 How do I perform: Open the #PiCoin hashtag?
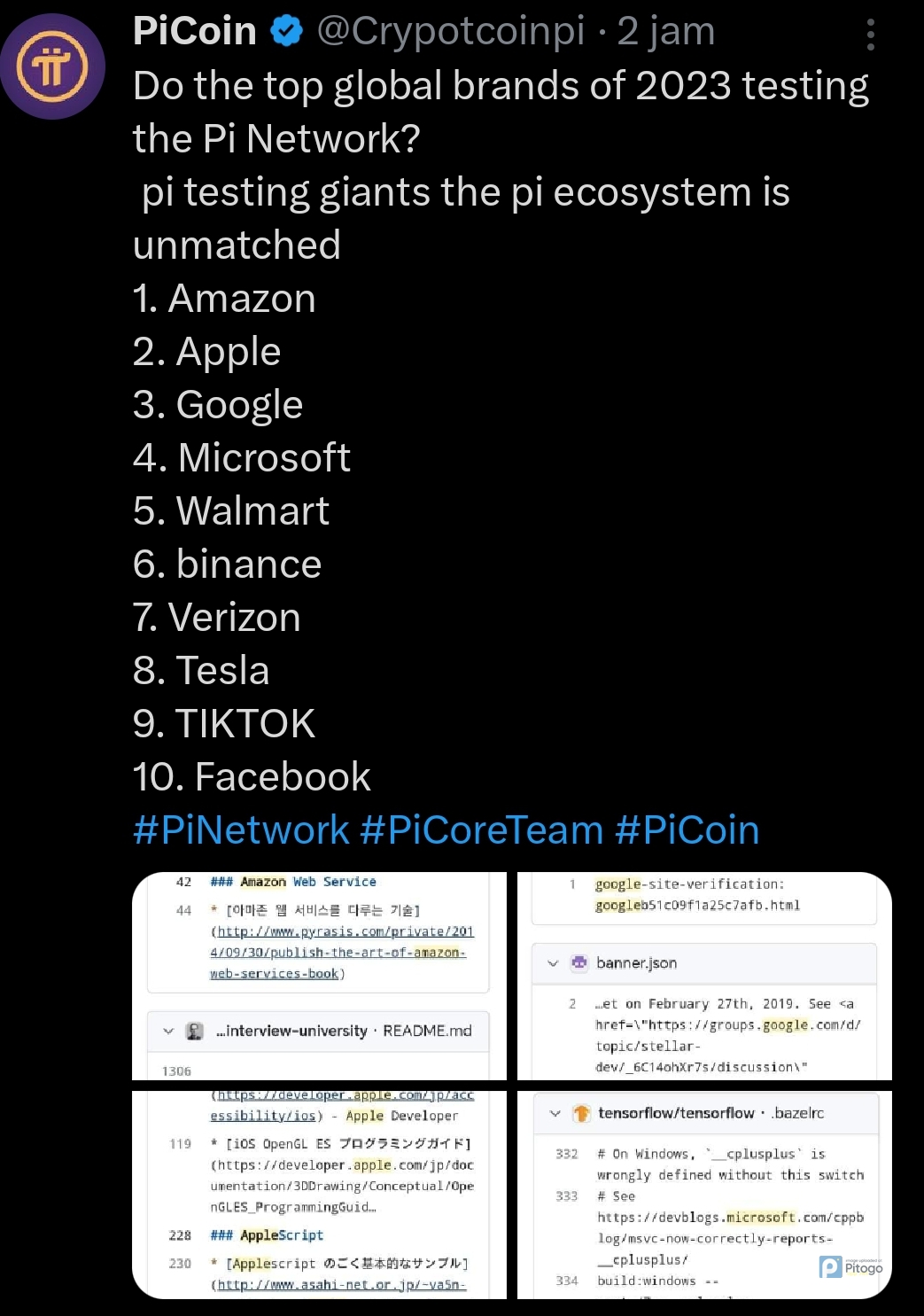point(687,830)
